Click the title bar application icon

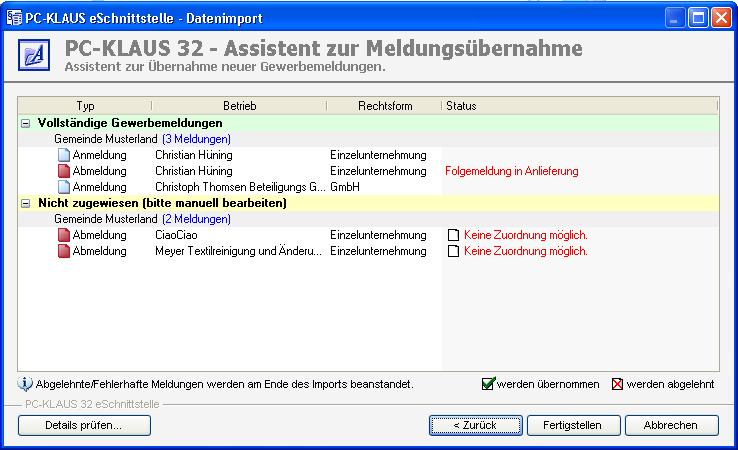14,15
